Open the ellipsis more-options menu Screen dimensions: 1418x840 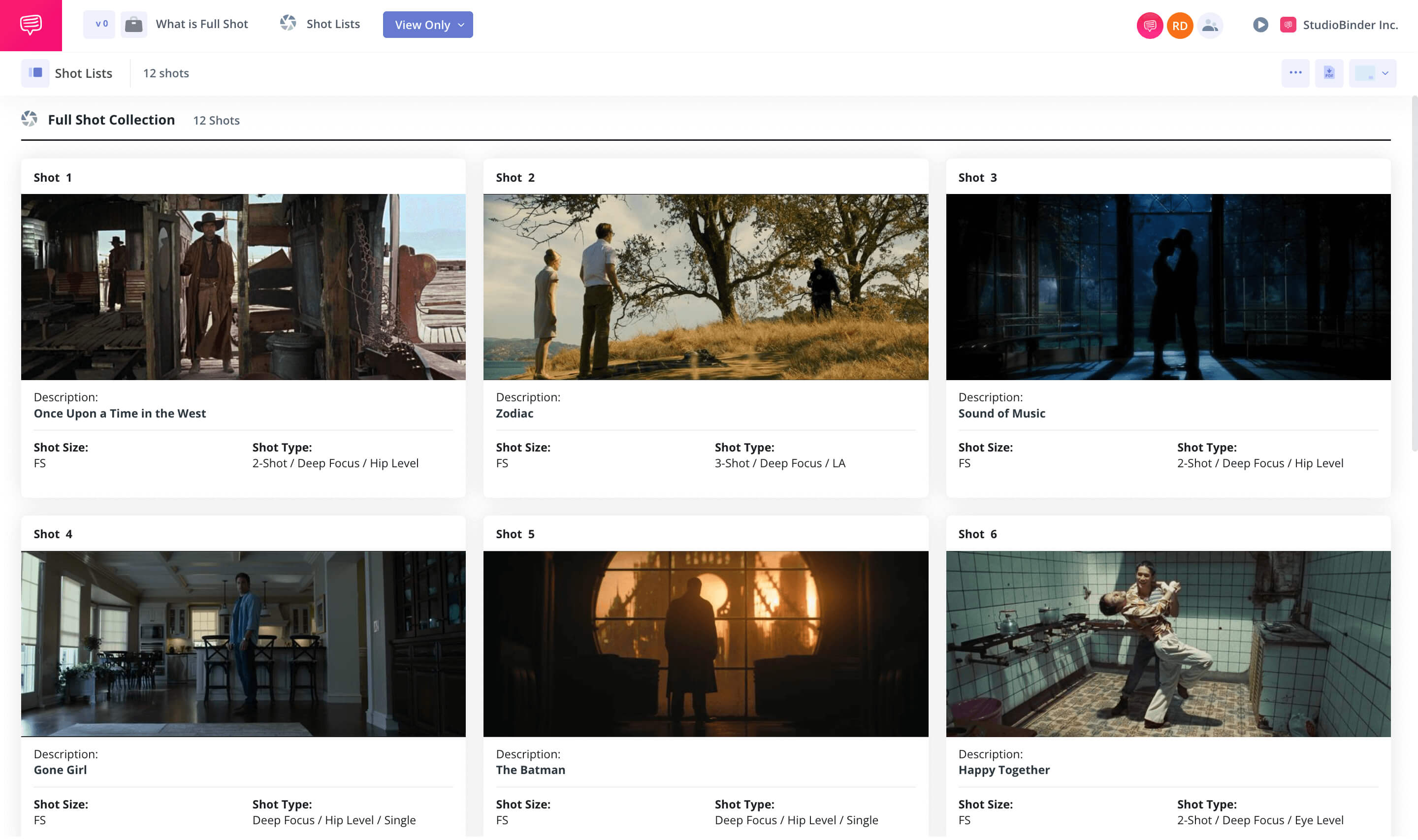tap(1296, 73)
